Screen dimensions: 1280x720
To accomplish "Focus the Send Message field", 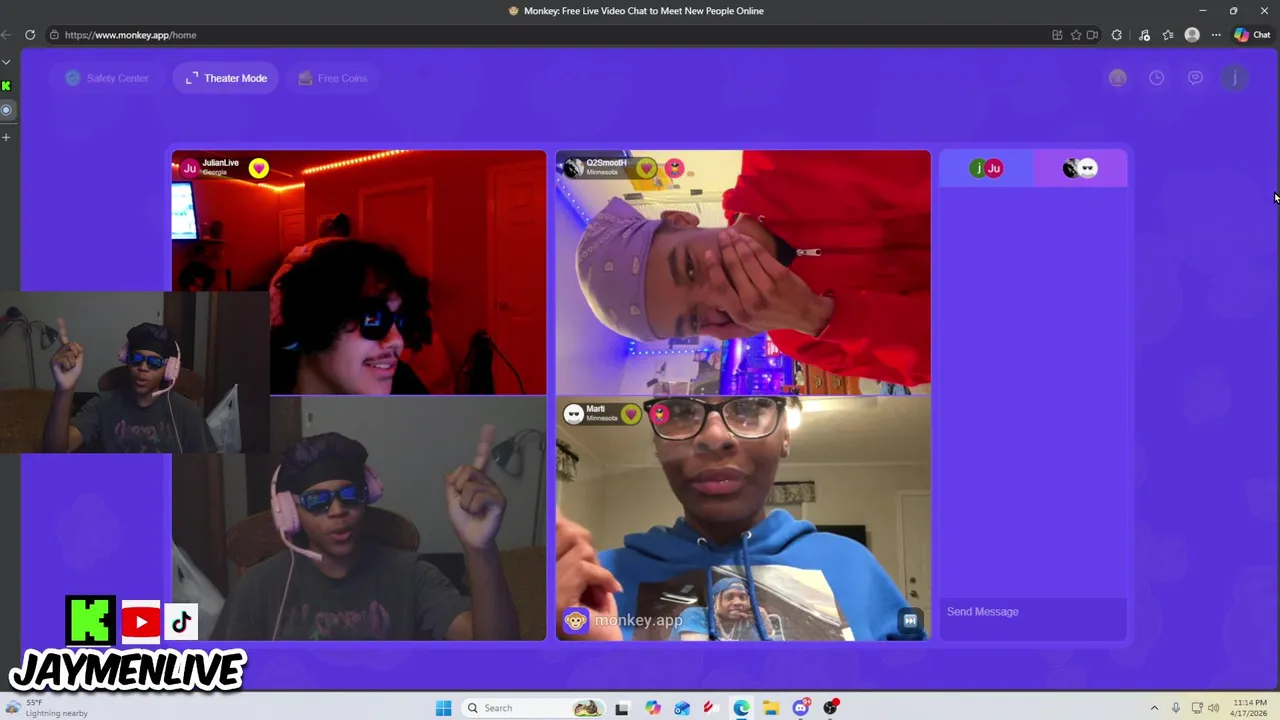I will coord(1033,612).
